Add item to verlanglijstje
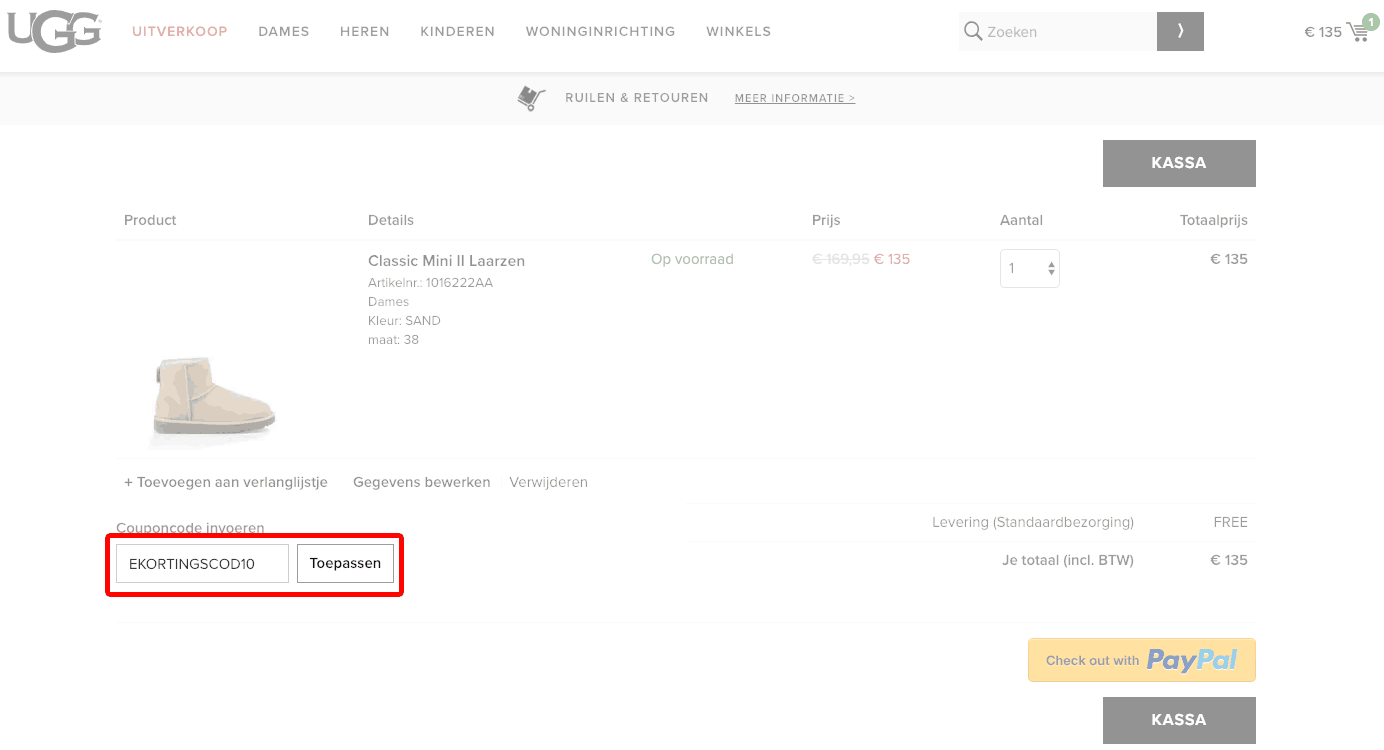Image resolution: width=1384 pixels, height=750 pixels. [226, 482]
